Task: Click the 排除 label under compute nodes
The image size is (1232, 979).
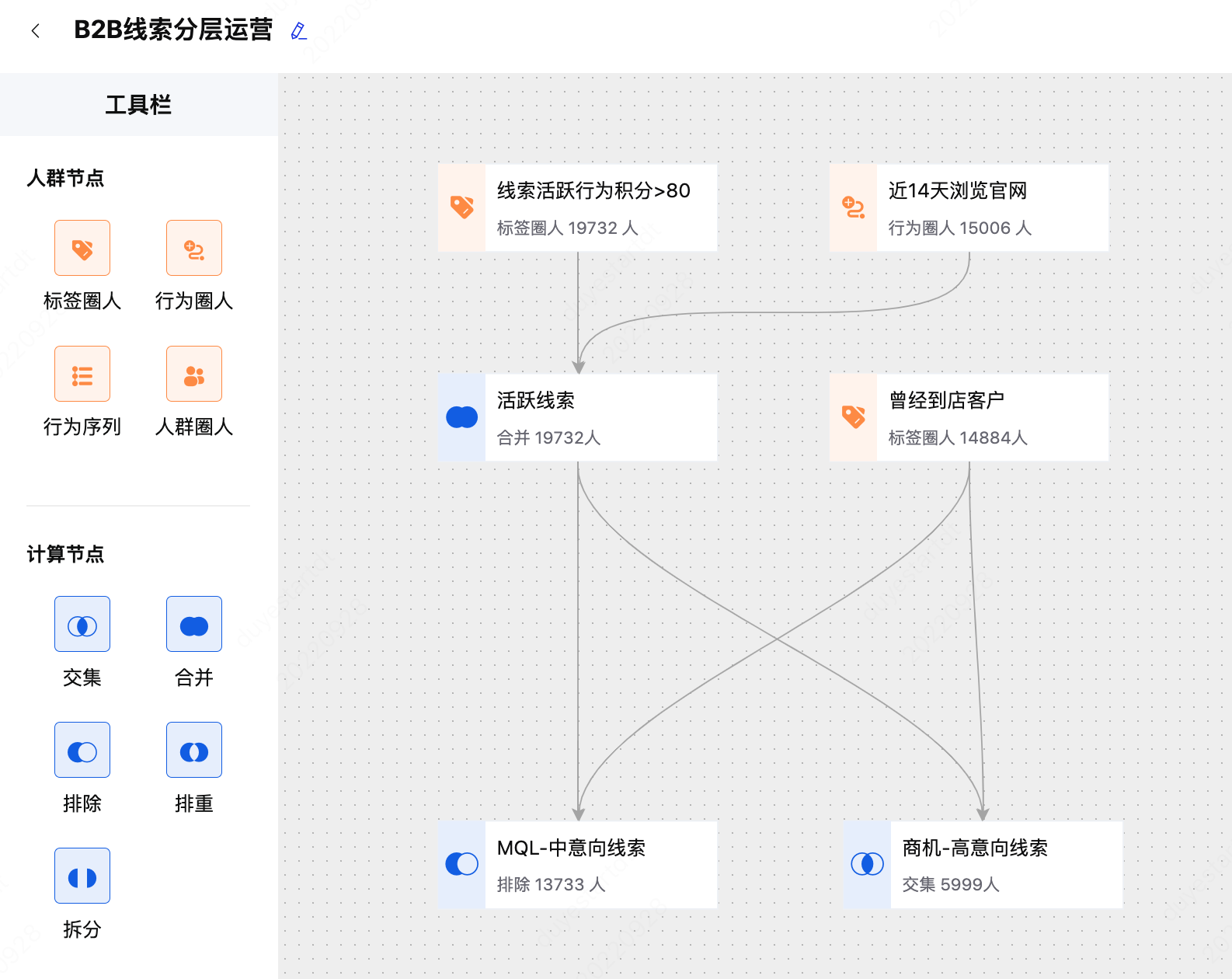Action: (x=82, y=803)
